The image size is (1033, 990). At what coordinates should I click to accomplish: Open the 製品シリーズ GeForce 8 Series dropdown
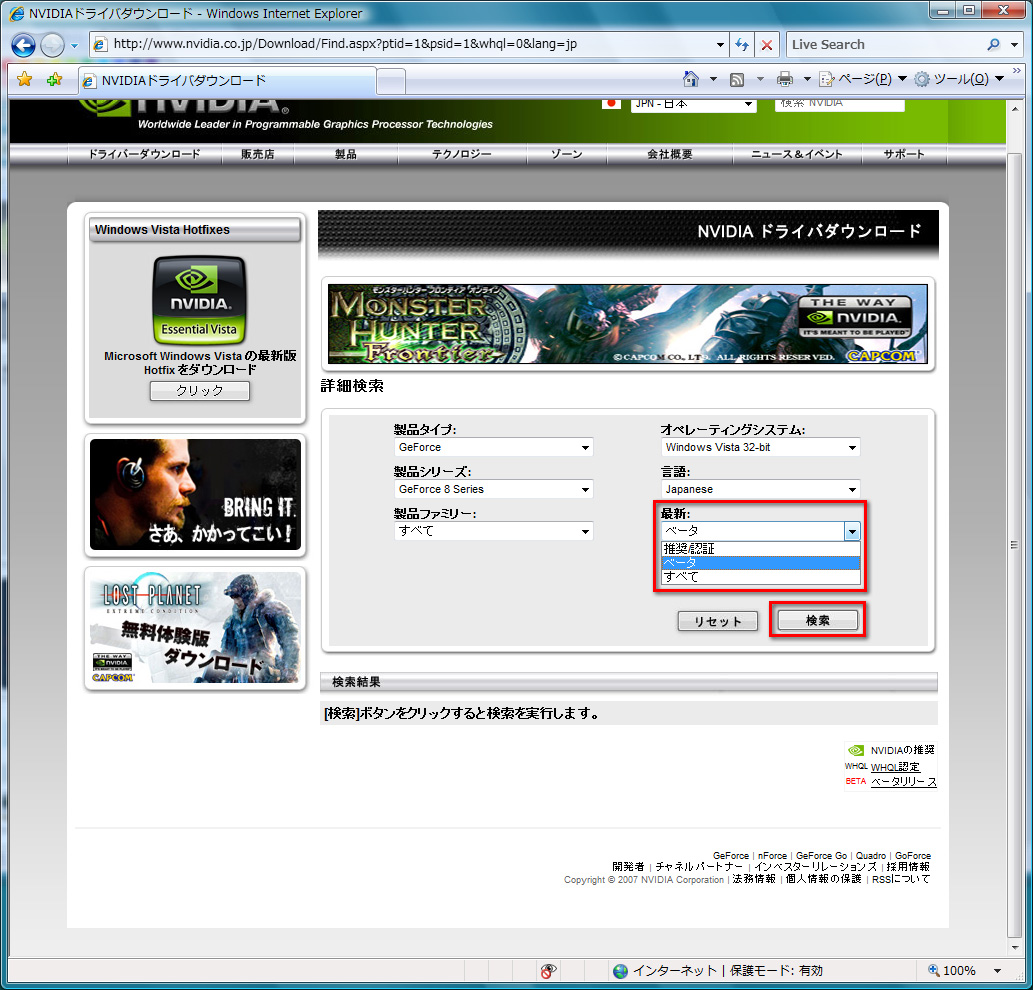coord(493,489)
